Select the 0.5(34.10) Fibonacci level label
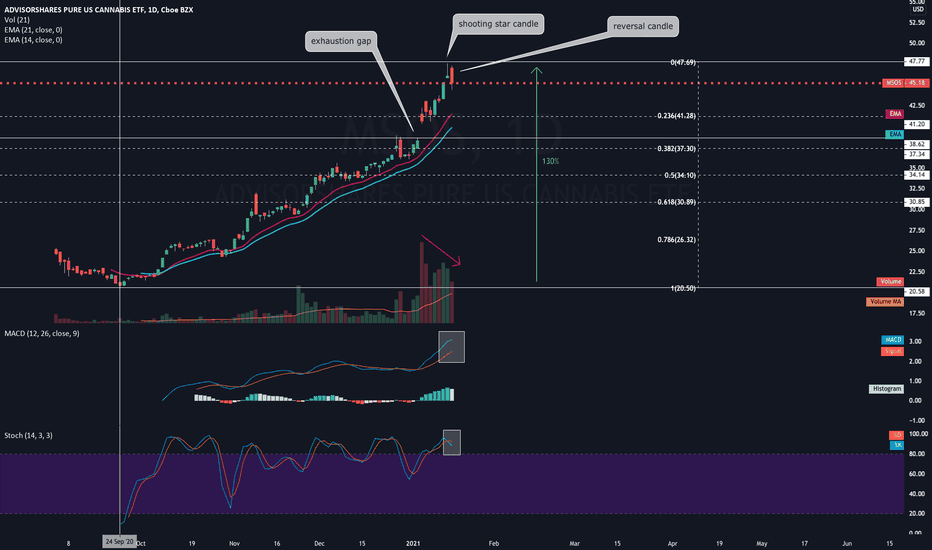 pos(680,175)
